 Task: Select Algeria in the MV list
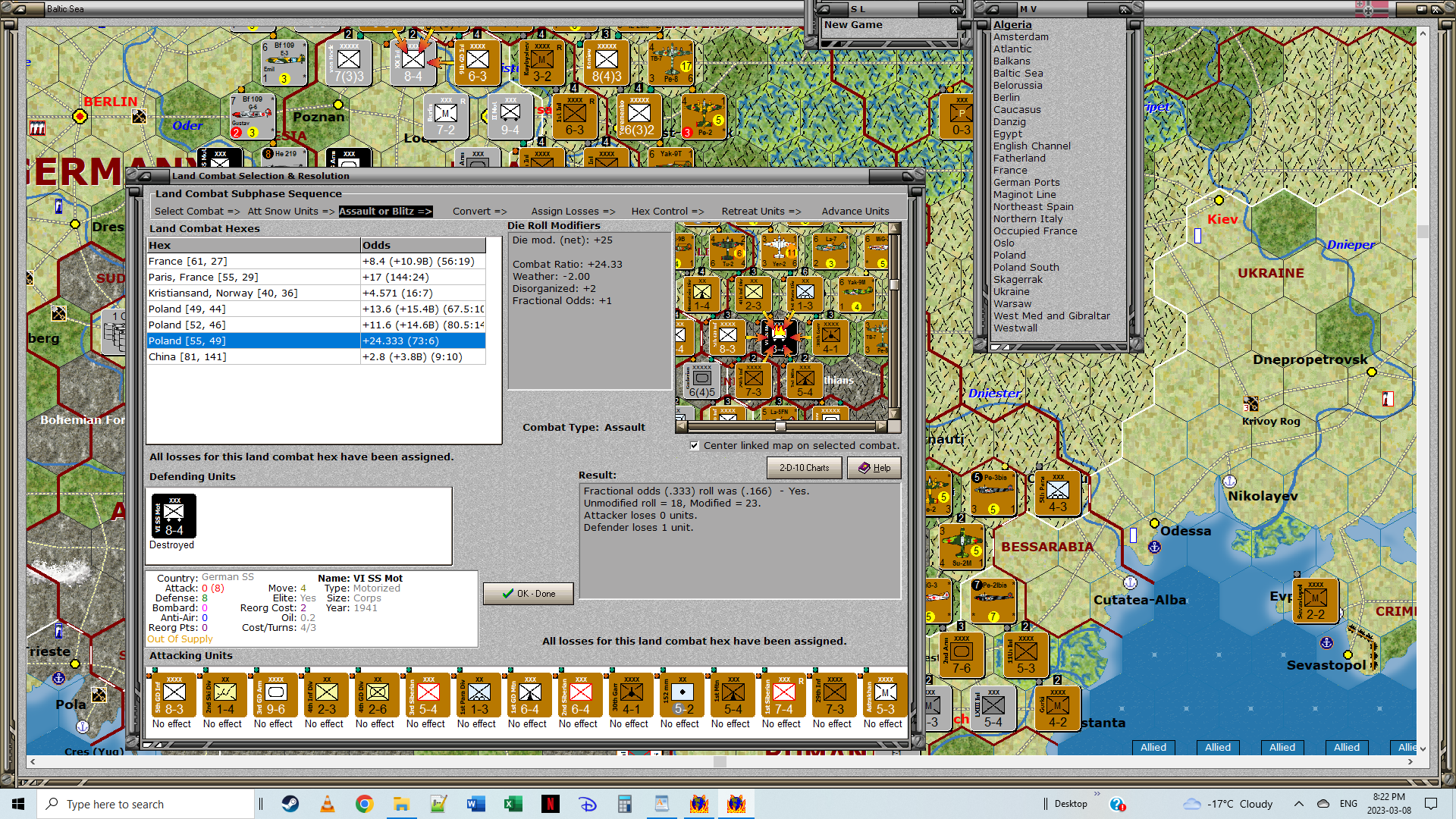click(x=1012, y=25)
